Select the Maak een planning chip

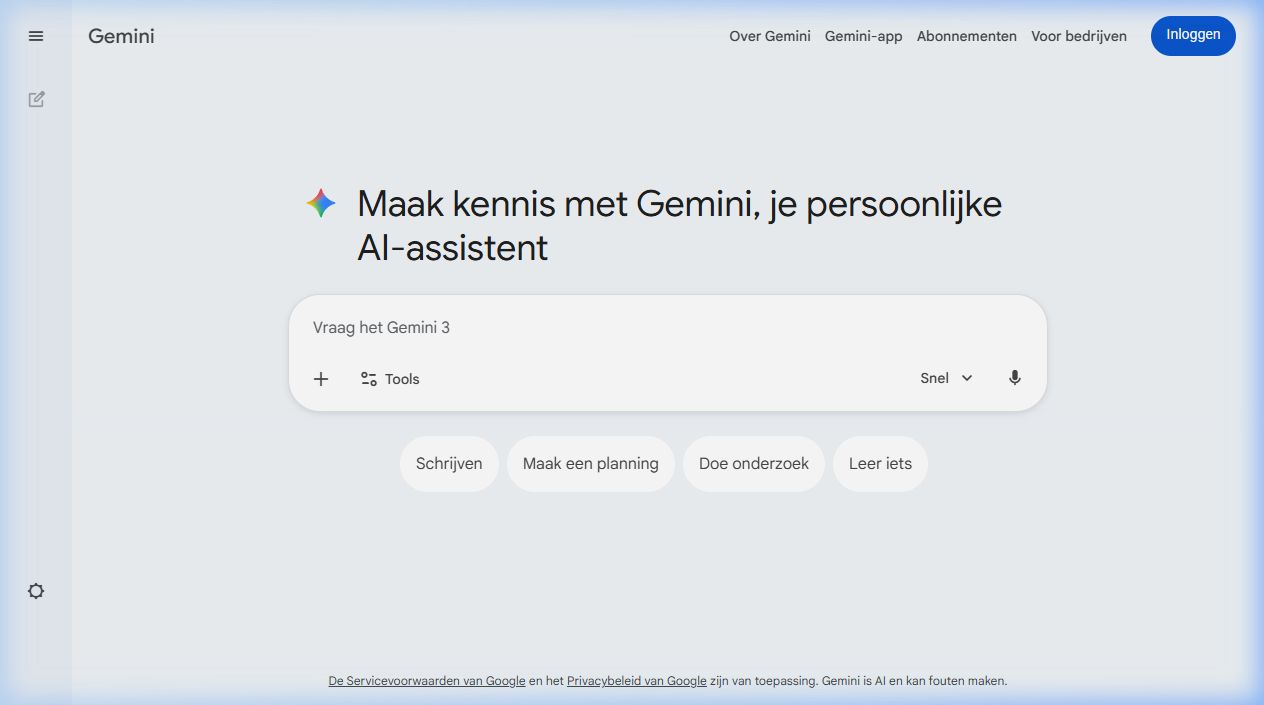[x=591, y=464]
